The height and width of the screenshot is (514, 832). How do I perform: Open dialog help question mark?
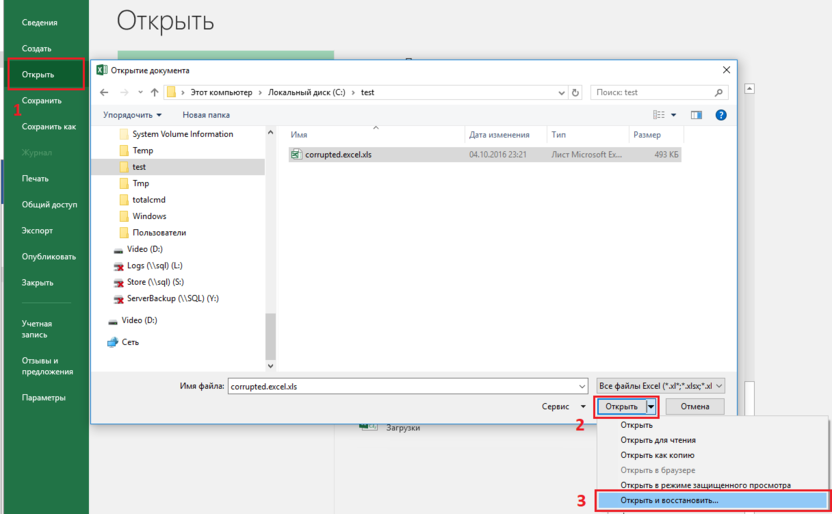(x=721, y=115)
